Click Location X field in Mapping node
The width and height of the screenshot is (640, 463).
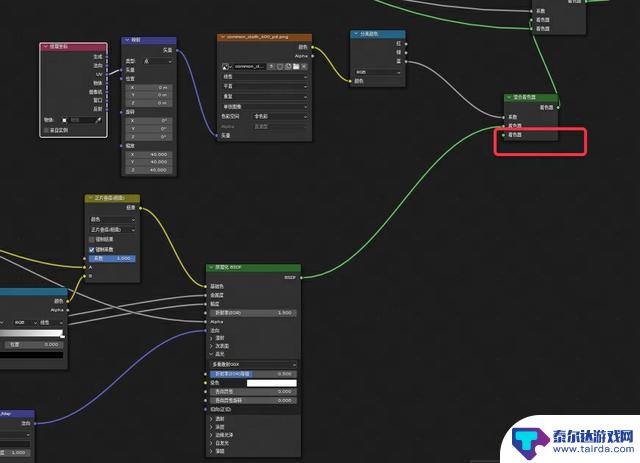tap(149, 88)
